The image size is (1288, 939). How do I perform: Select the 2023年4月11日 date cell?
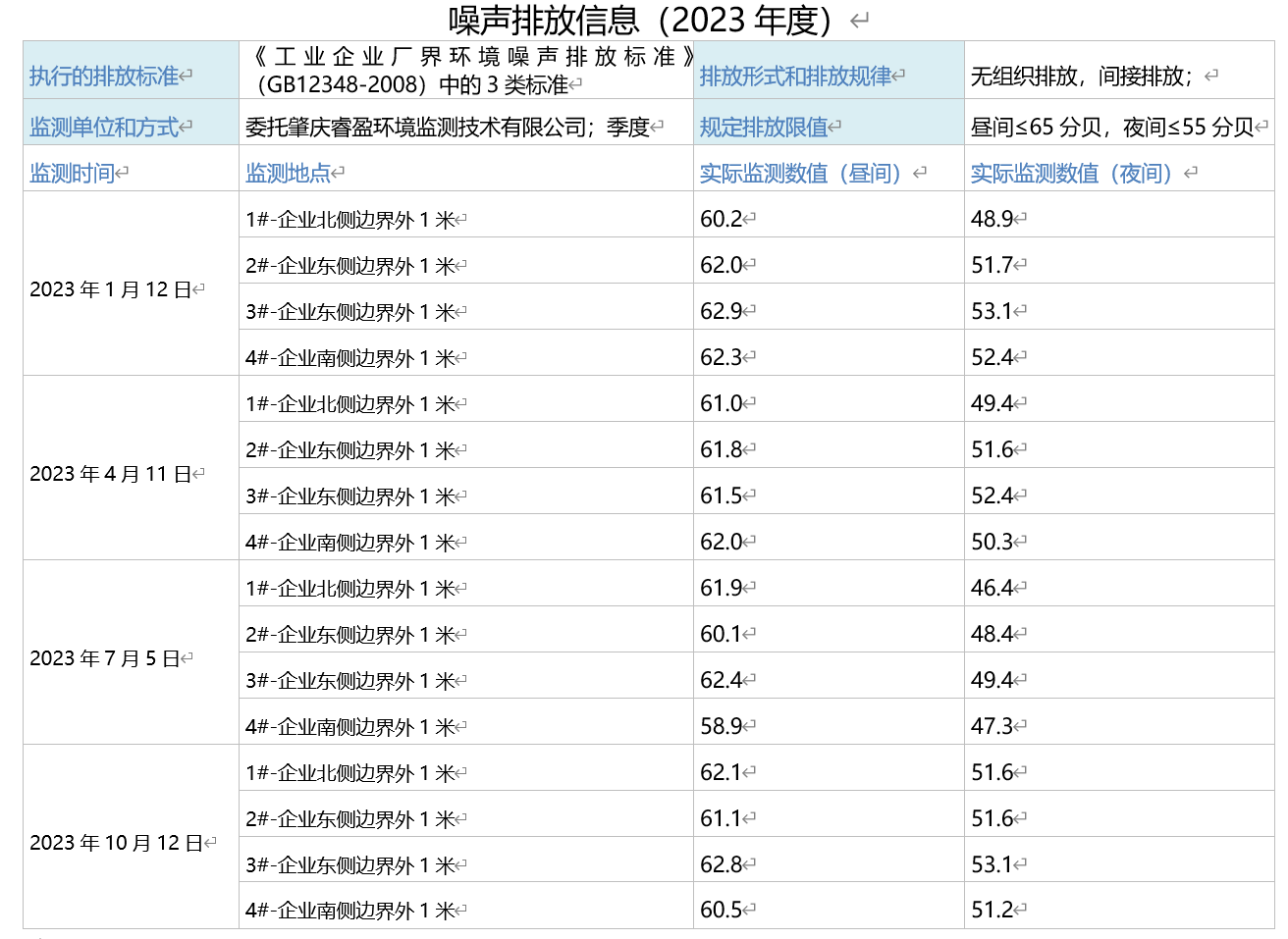point(131,468)
